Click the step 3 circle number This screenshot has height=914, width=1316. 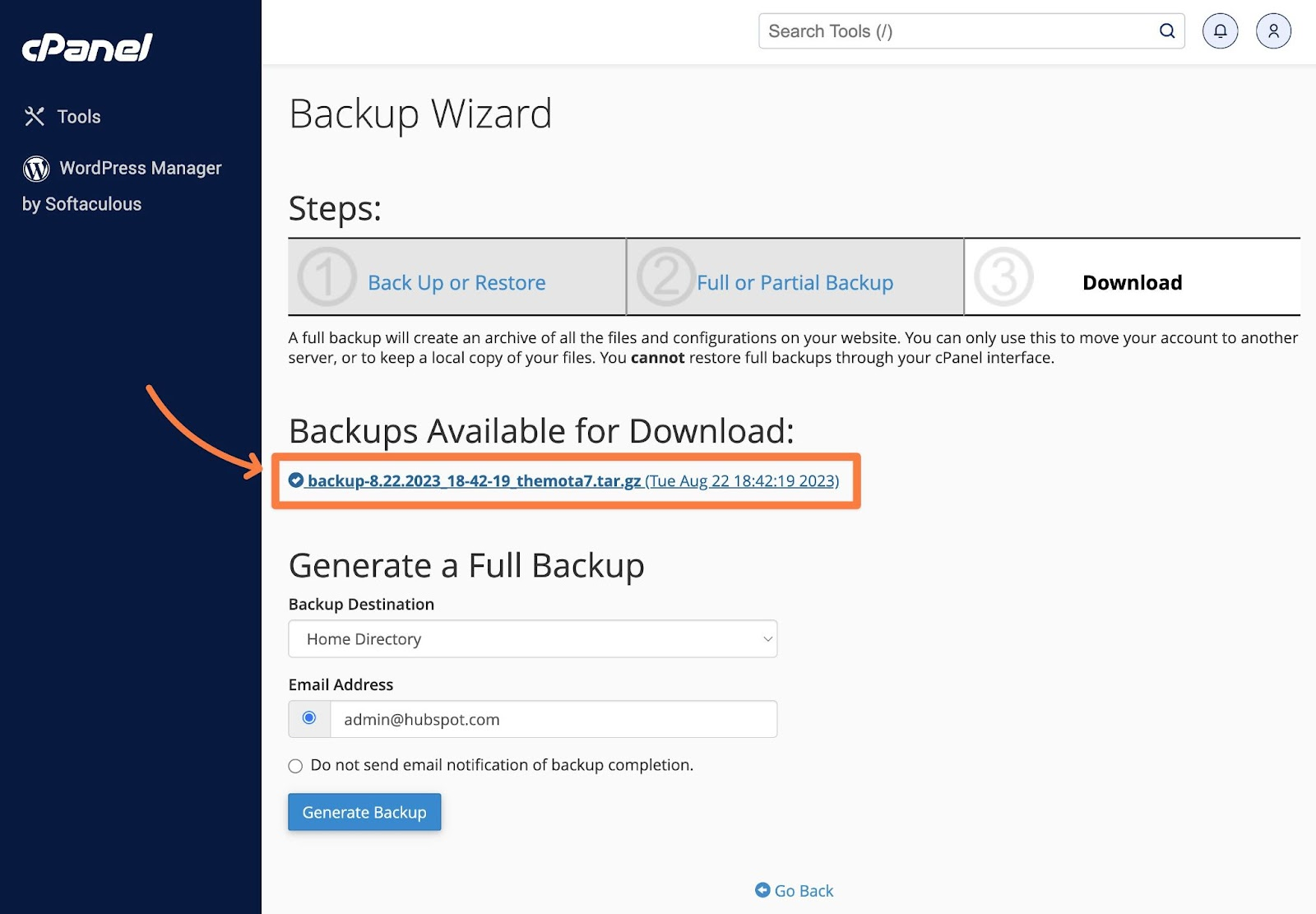tap(1003, 277)
